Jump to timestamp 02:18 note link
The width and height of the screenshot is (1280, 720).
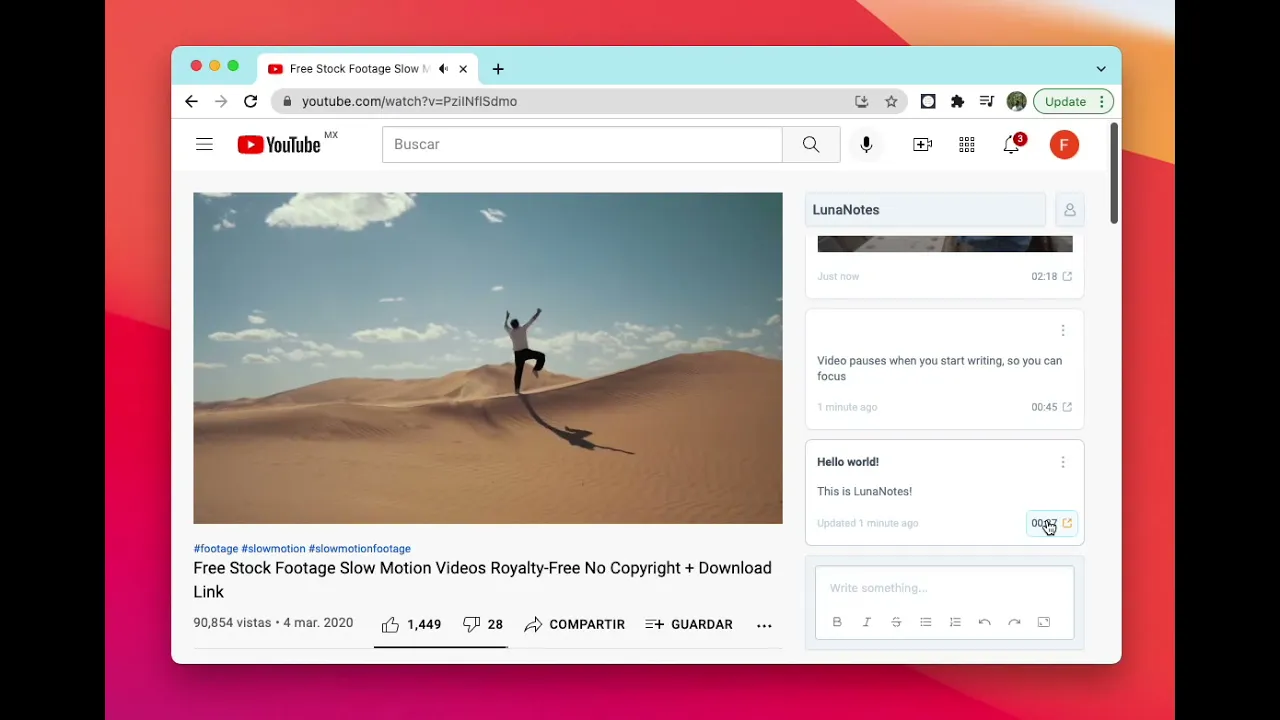coord(1051,276)
